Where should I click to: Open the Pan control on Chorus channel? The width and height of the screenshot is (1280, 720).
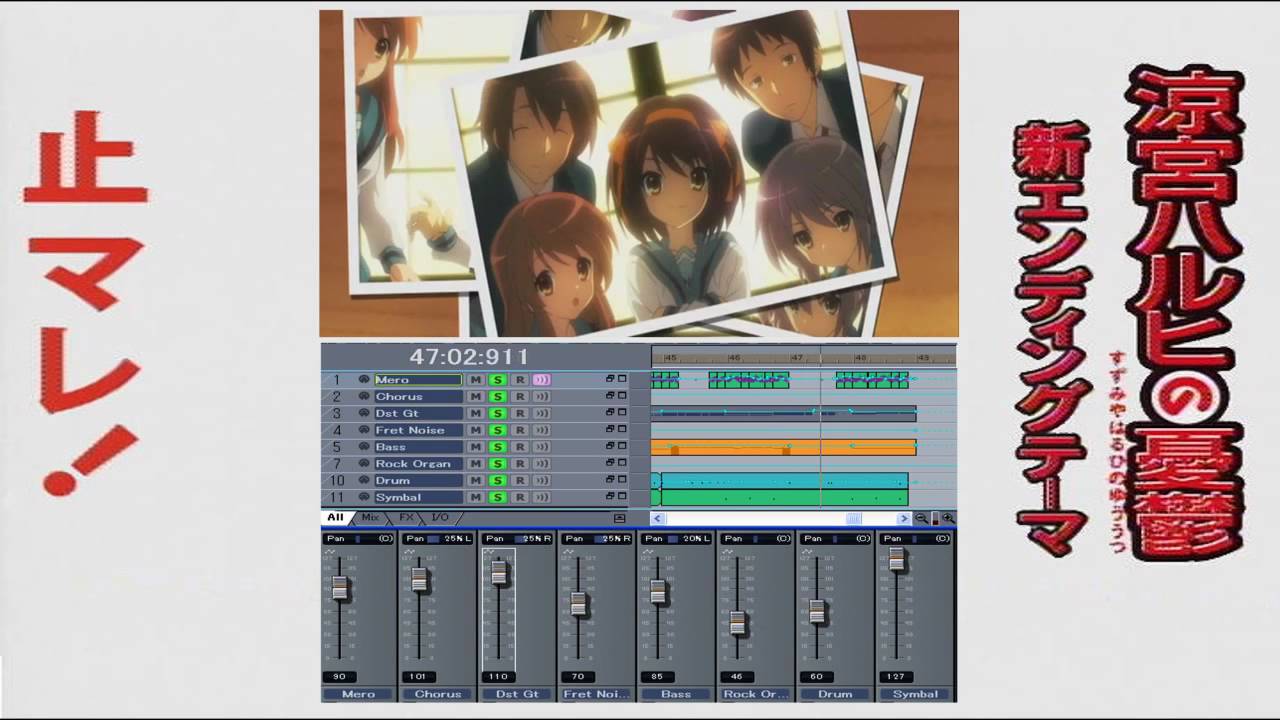tap(437, 539)
